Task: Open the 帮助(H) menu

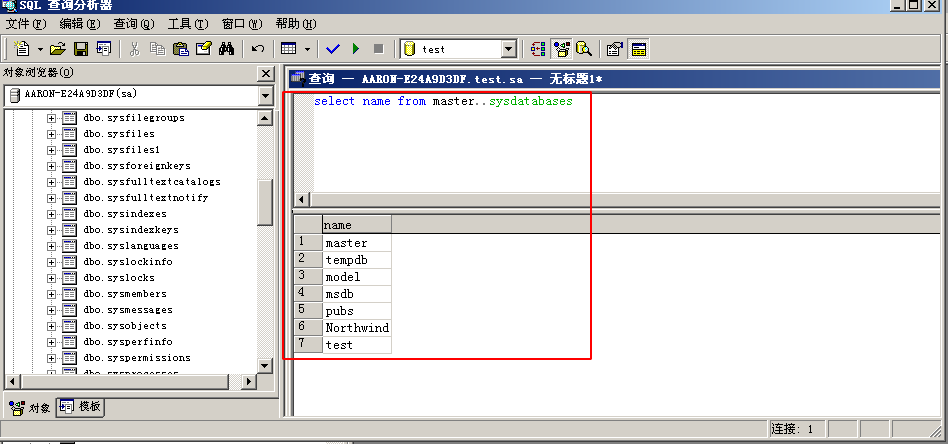Action: click(x=296, y=24)
